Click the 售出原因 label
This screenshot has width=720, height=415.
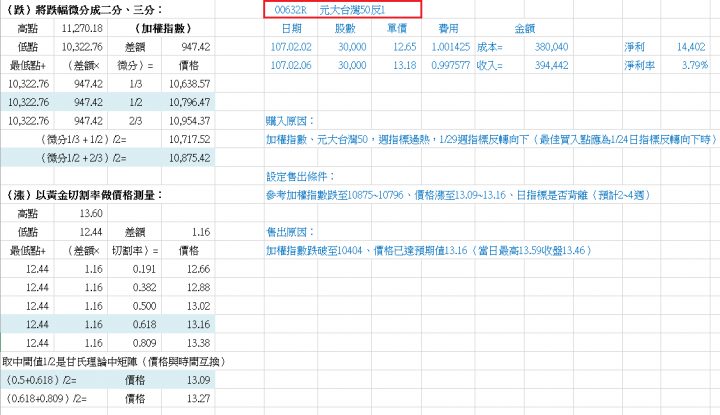click(290, 232)
